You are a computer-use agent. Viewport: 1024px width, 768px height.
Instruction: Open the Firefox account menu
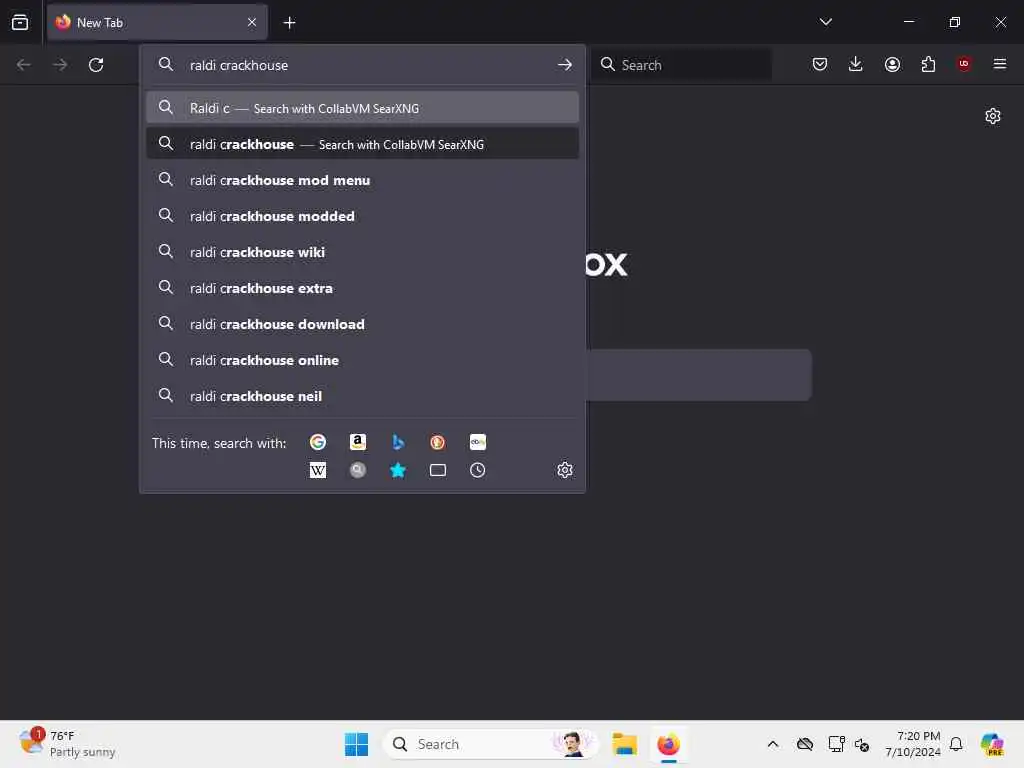pos(892,64)
